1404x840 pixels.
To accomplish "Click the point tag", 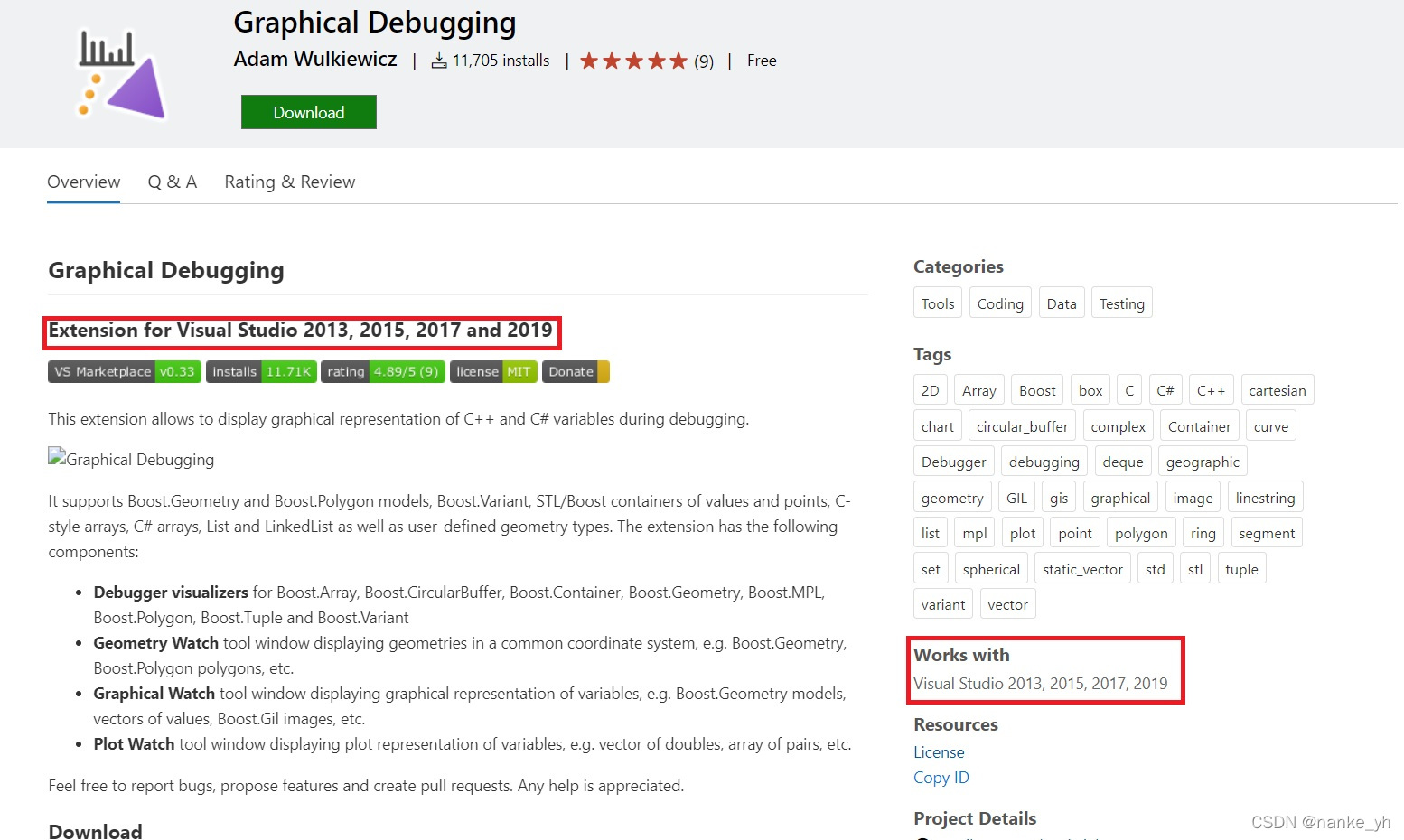I will tap(1075, 533).
